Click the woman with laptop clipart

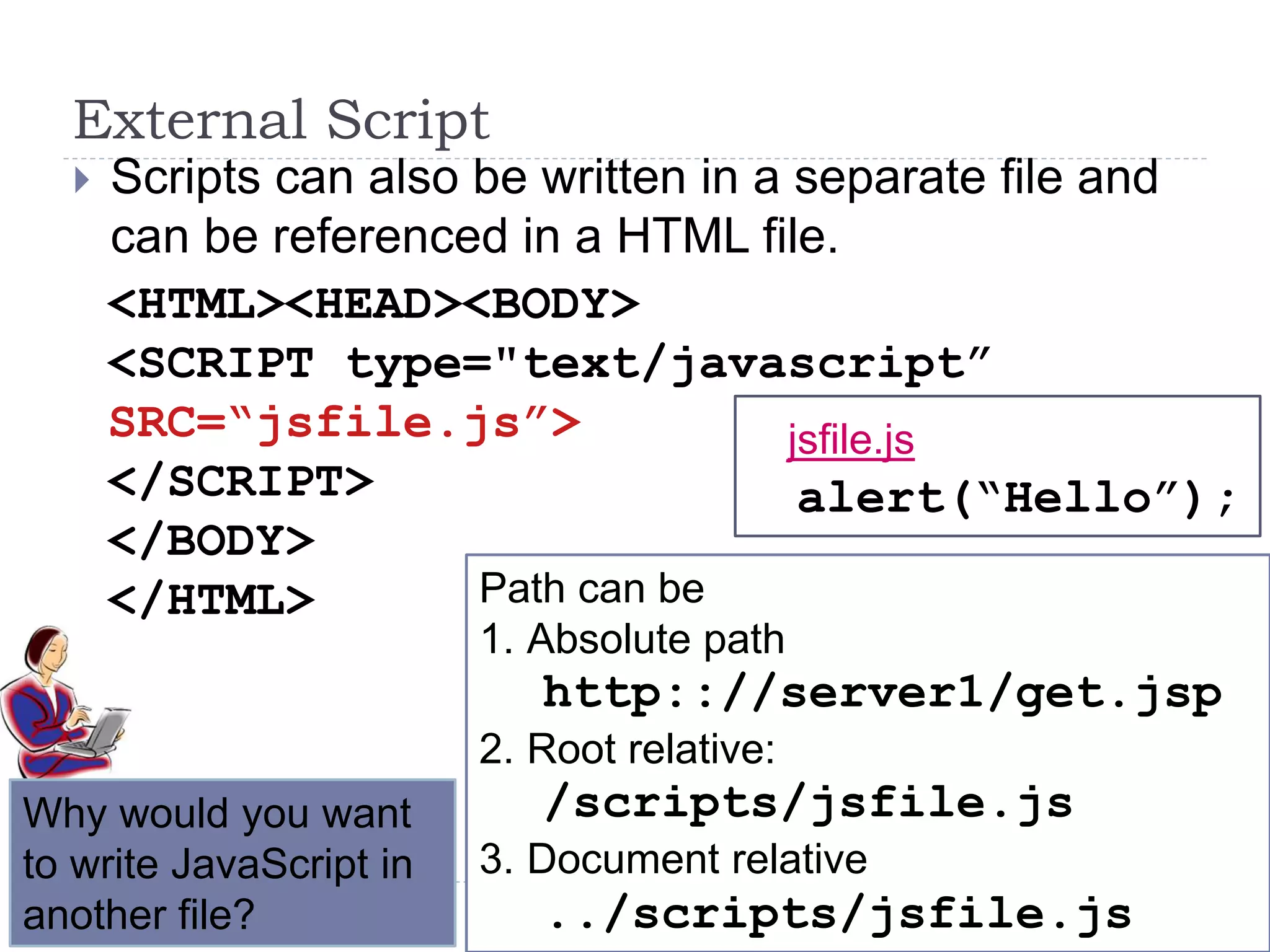(65, 702)
